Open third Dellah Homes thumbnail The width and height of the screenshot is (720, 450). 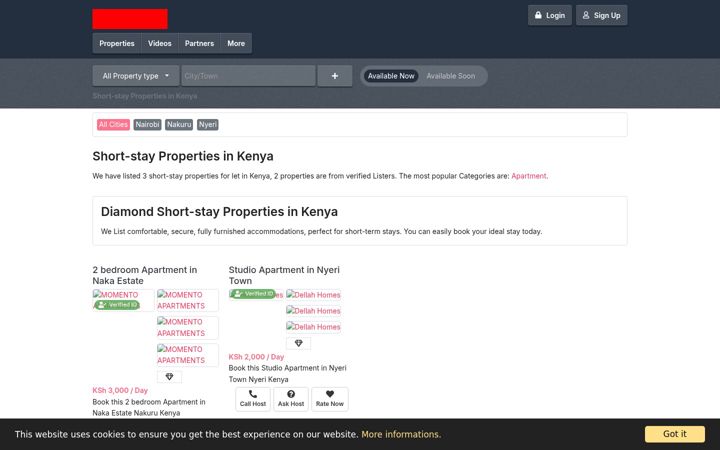click(314, 327)
